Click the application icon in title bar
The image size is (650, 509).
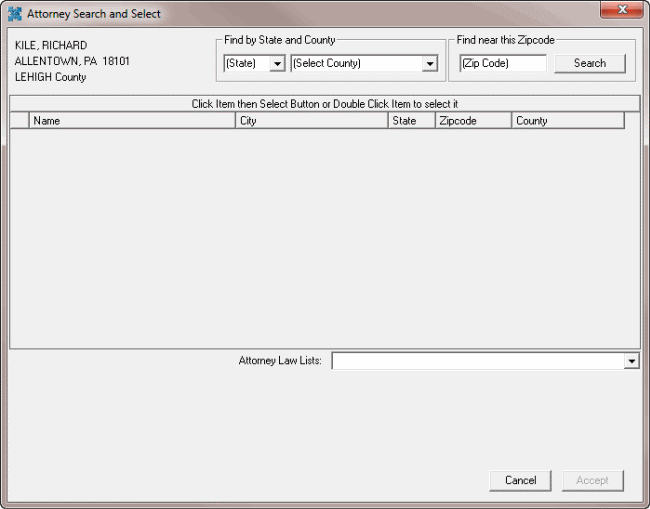tap(14, 14)
